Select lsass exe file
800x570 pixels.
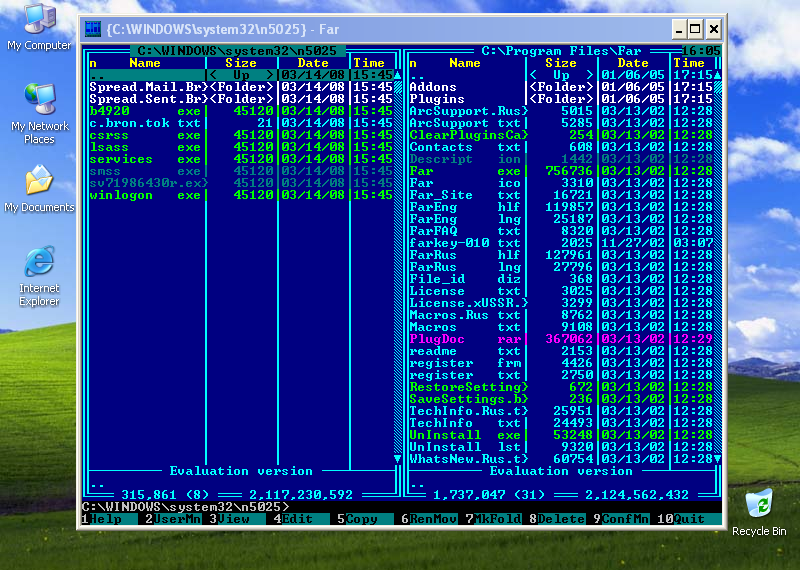[x=241, y=147]
